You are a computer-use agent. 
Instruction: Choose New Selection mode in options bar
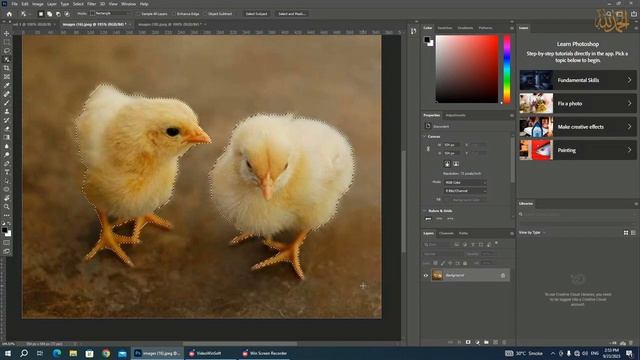pyautogui.click(x=41, y=14)
